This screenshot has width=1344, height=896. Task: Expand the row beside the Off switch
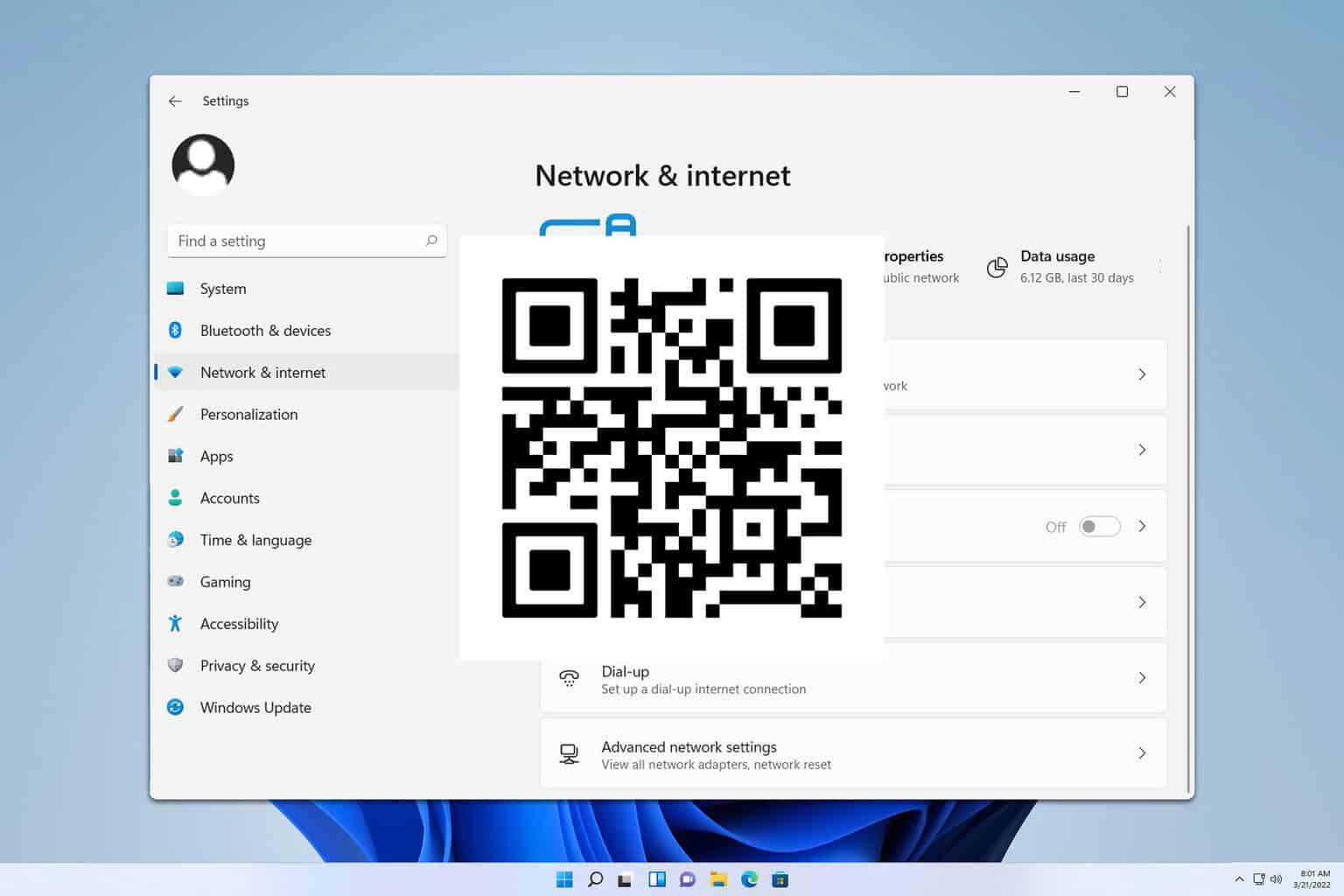[x=1142, y=526]
